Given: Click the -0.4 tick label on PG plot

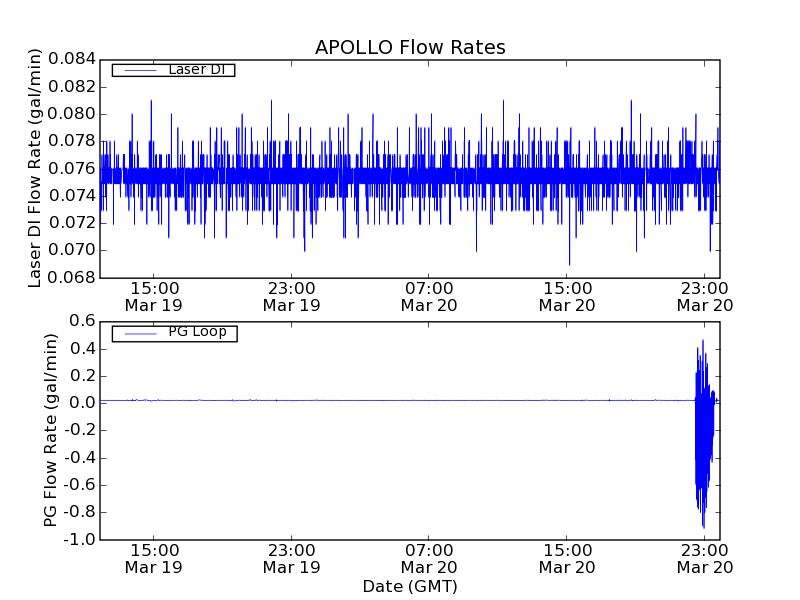Looking at the screenshot, I should [x=80, y=458].
